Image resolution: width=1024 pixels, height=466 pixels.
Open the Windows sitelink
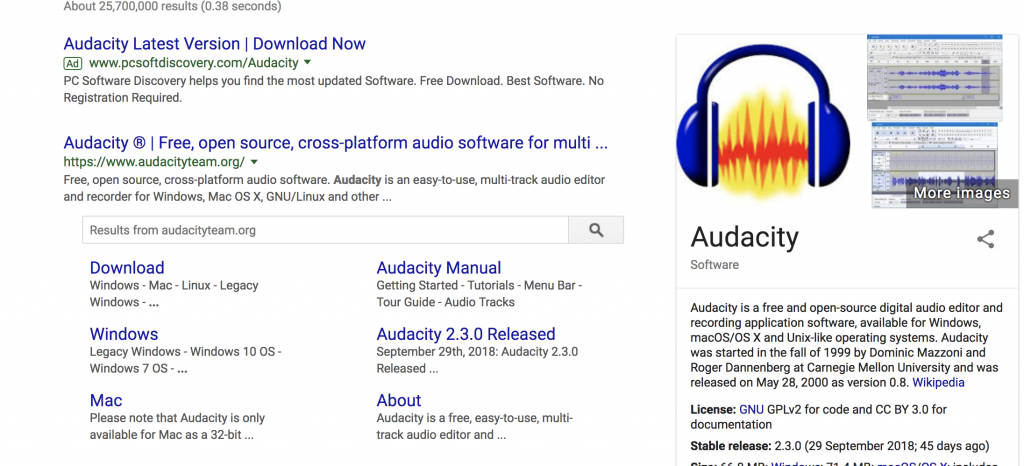123,334
